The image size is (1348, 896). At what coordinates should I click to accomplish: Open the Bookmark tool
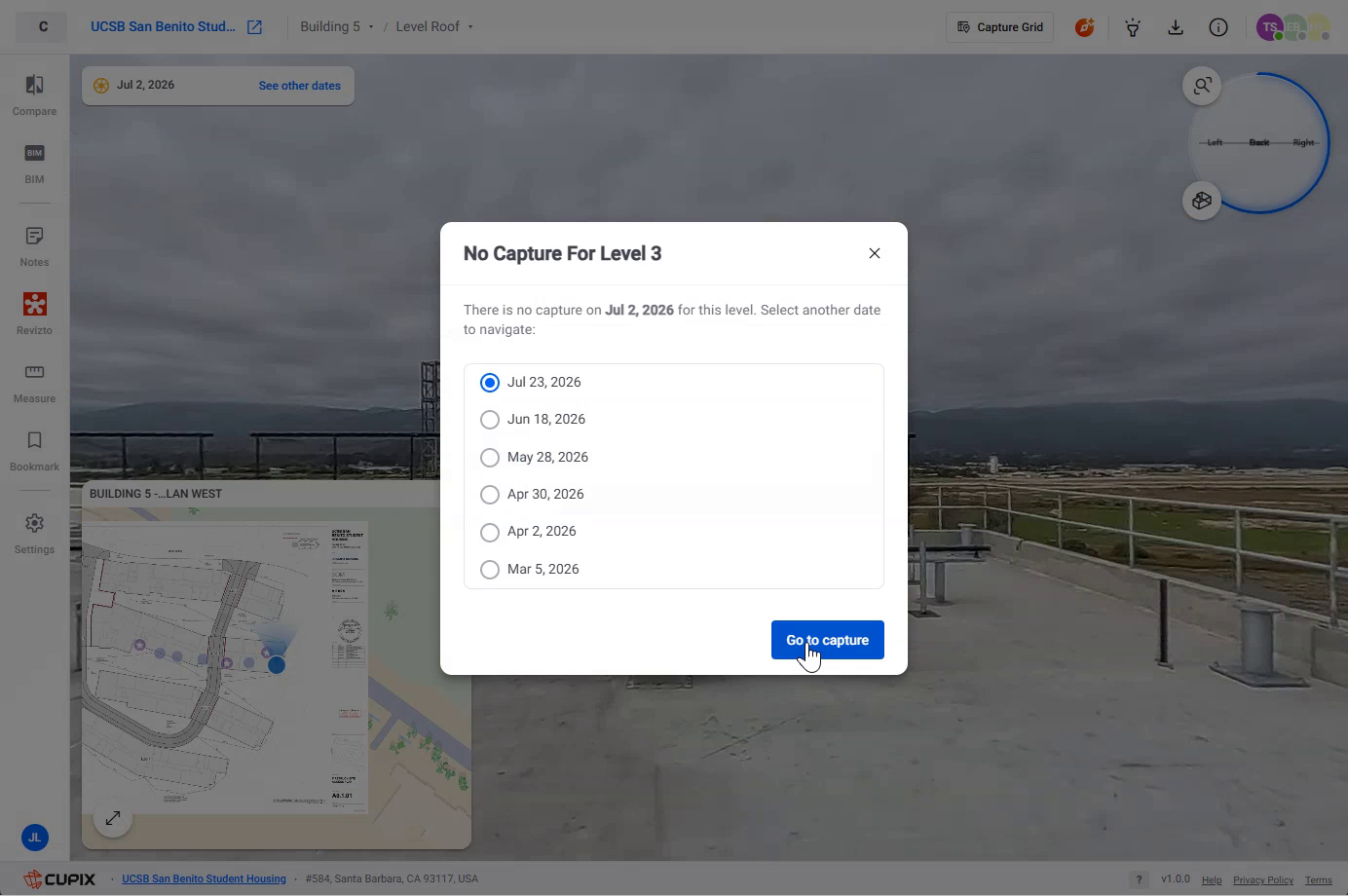pyautogui.click(x=34, y=451)
